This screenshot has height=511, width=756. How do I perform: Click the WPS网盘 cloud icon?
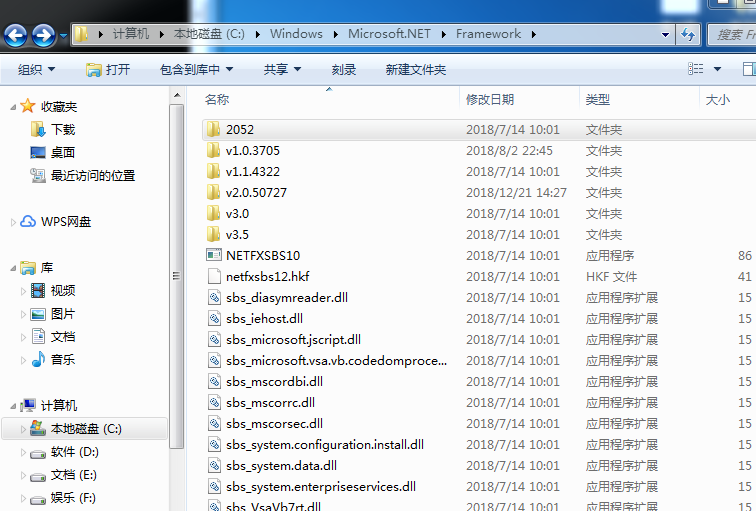28,221
